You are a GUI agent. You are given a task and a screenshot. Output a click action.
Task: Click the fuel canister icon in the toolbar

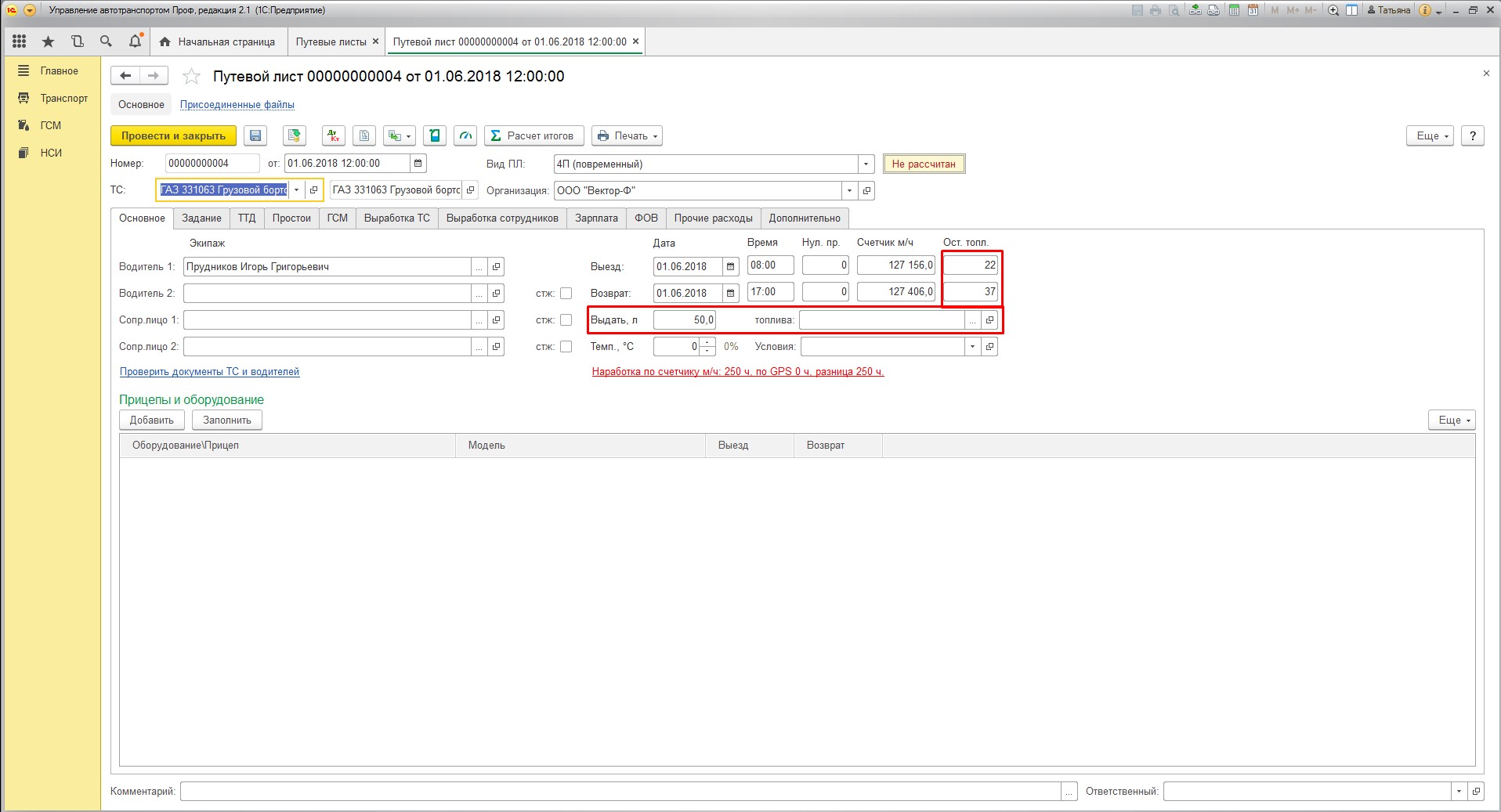pyautogui.click(x=435, y=136)
